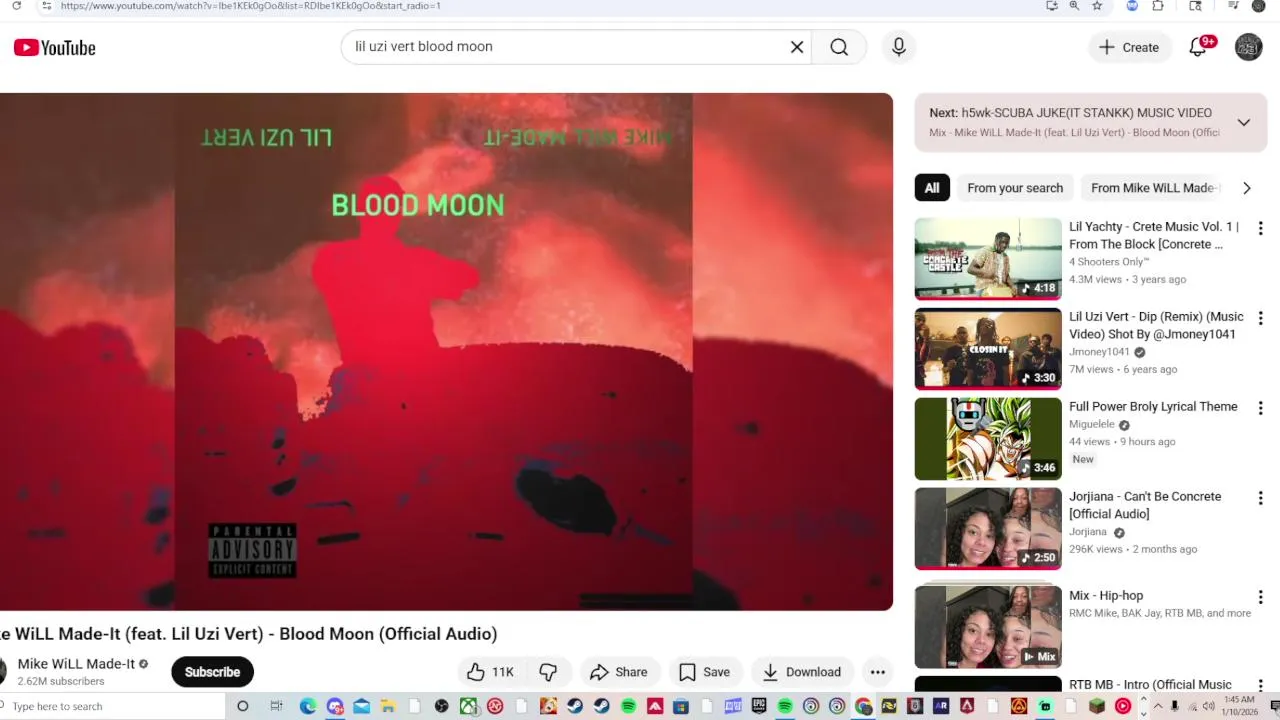The height and width of the screenshot is (720, 1280).
Task: Open Microsoft Store on taskbar
Action: (x=681, y=706)
